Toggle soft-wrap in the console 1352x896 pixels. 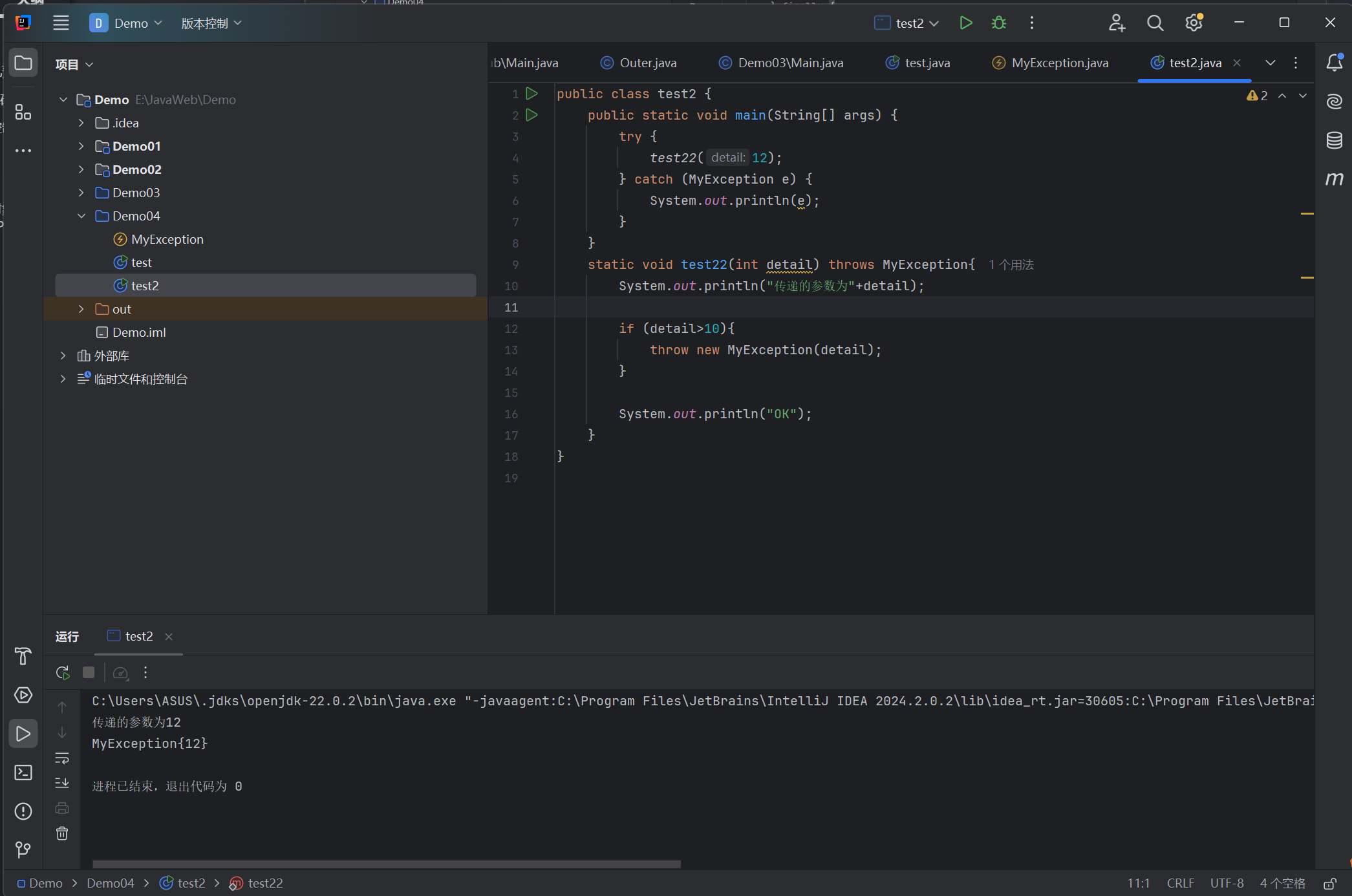click(62, 758)
